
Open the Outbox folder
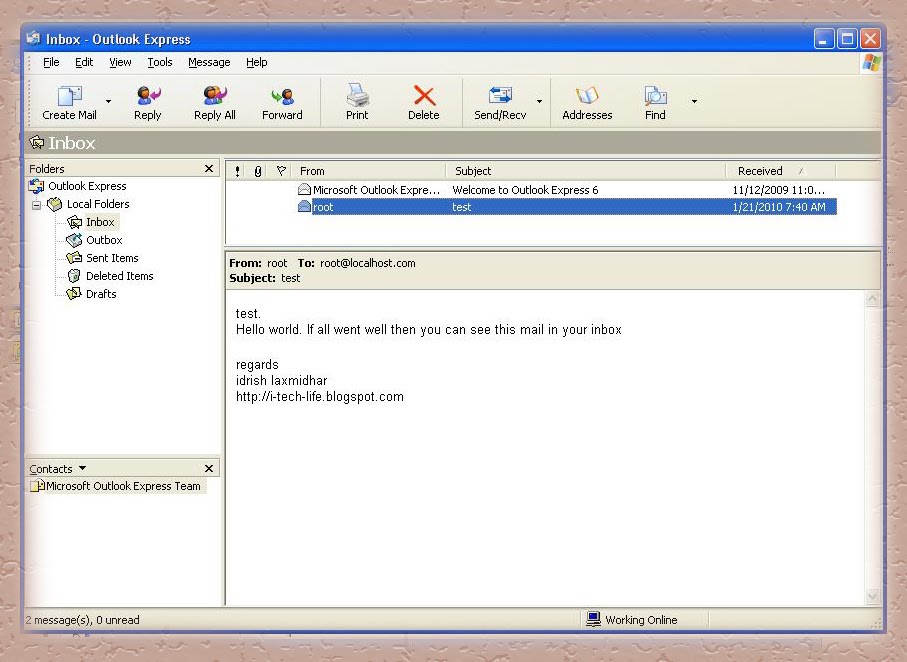[104, 240]
